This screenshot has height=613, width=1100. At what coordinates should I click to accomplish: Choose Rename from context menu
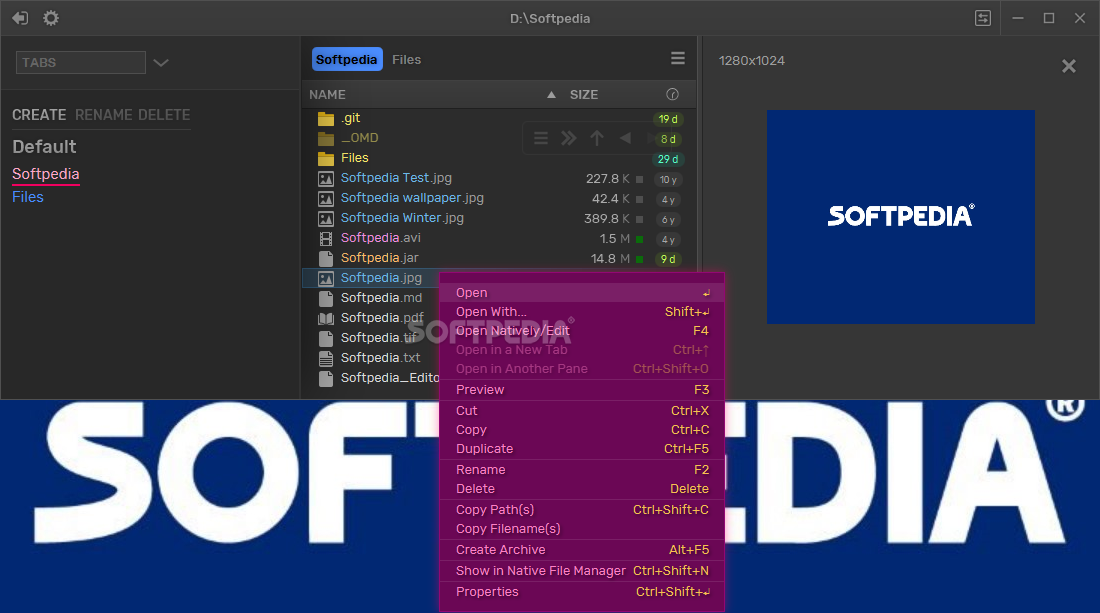tap(582, 469)
